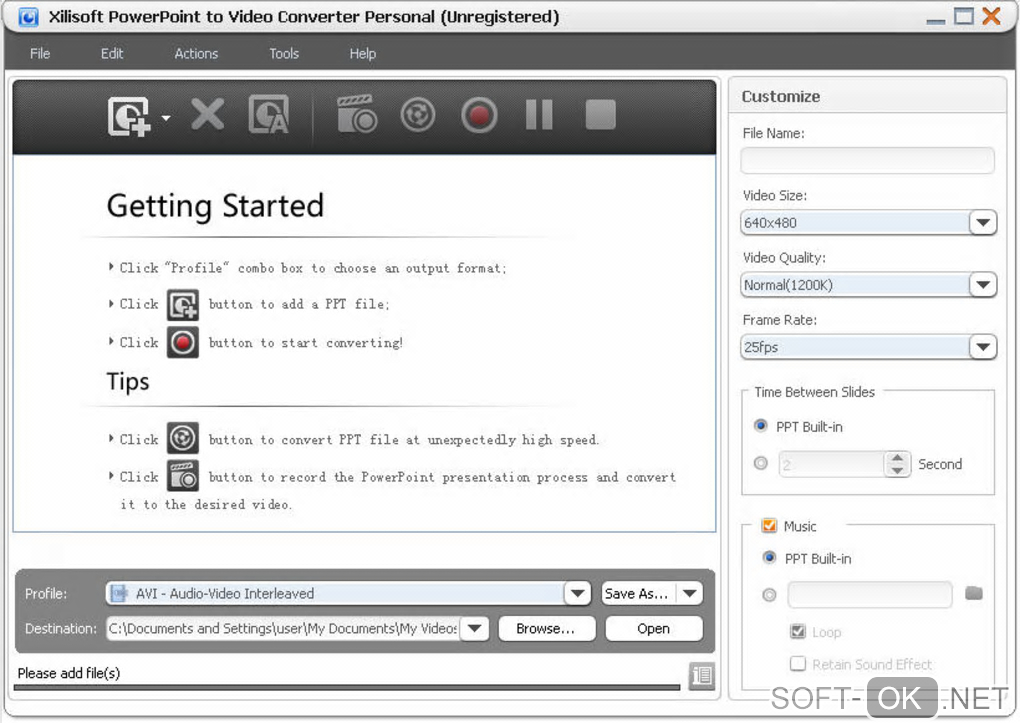Expand the Profile combo box arrow
The width and height of the screenshot is (1020, 723).
click(577, 593)
